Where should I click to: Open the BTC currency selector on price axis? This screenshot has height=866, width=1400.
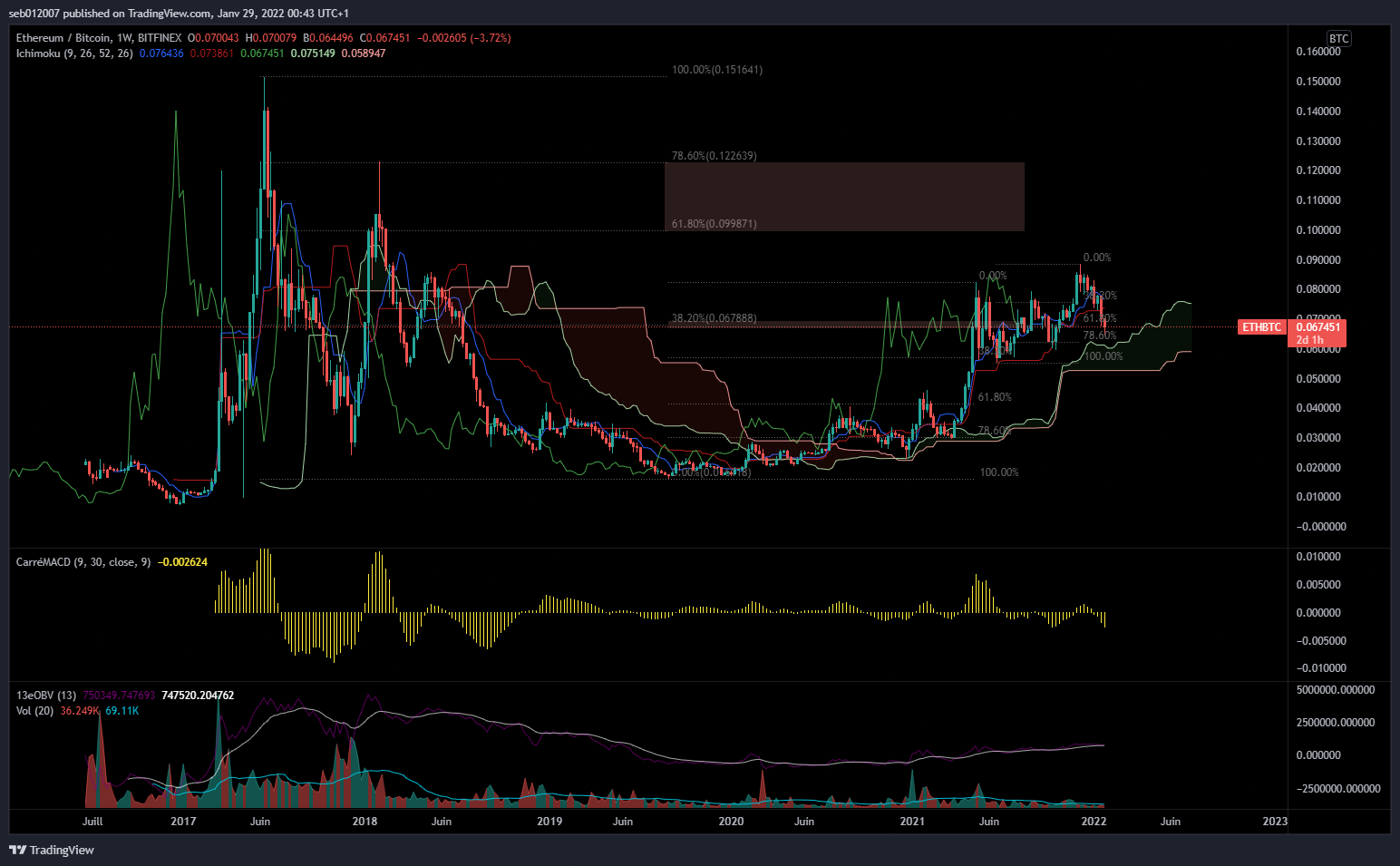[1338, 38]
